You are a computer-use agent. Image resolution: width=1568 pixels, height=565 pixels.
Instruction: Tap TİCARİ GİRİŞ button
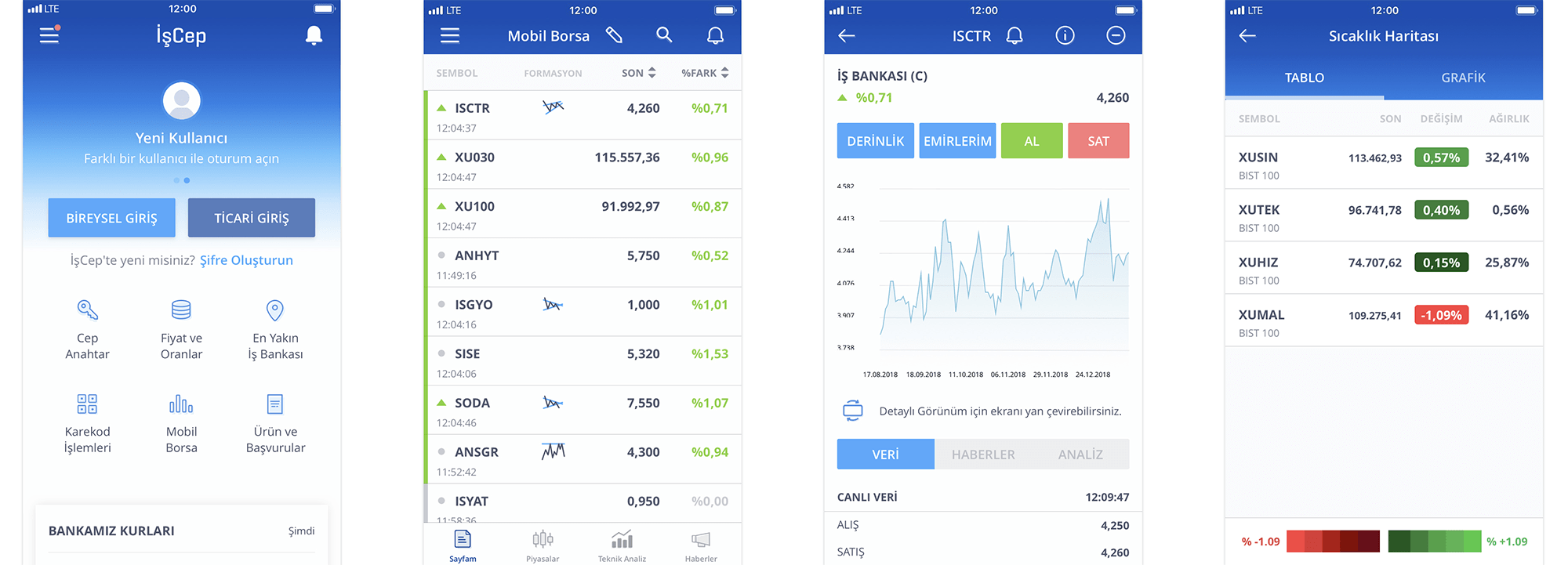click(252, 218)
